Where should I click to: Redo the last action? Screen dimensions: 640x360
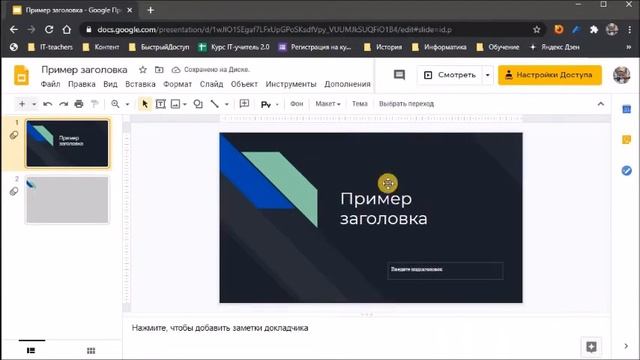pos(63,104)
